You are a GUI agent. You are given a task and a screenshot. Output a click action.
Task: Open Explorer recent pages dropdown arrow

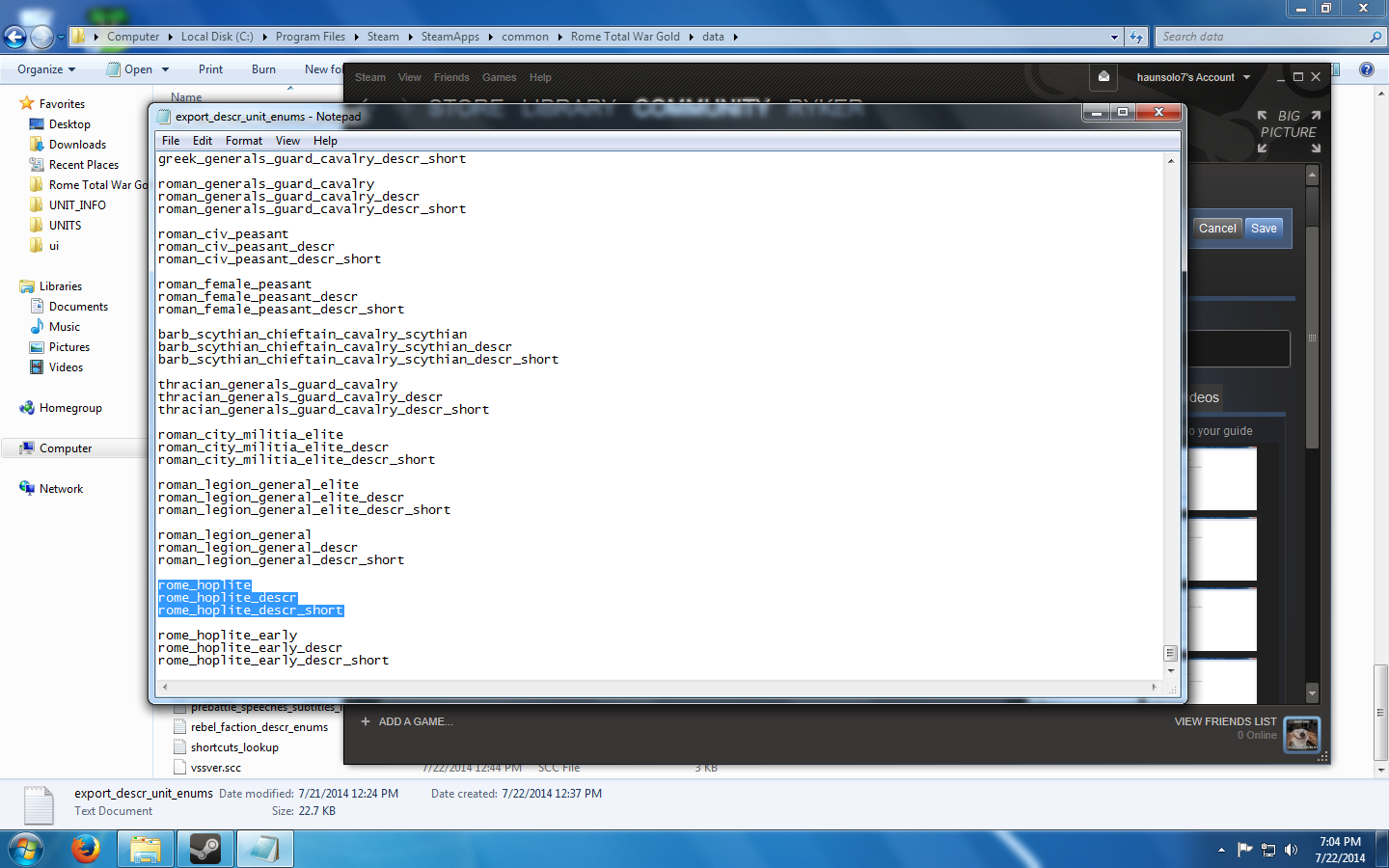(61, 37)
